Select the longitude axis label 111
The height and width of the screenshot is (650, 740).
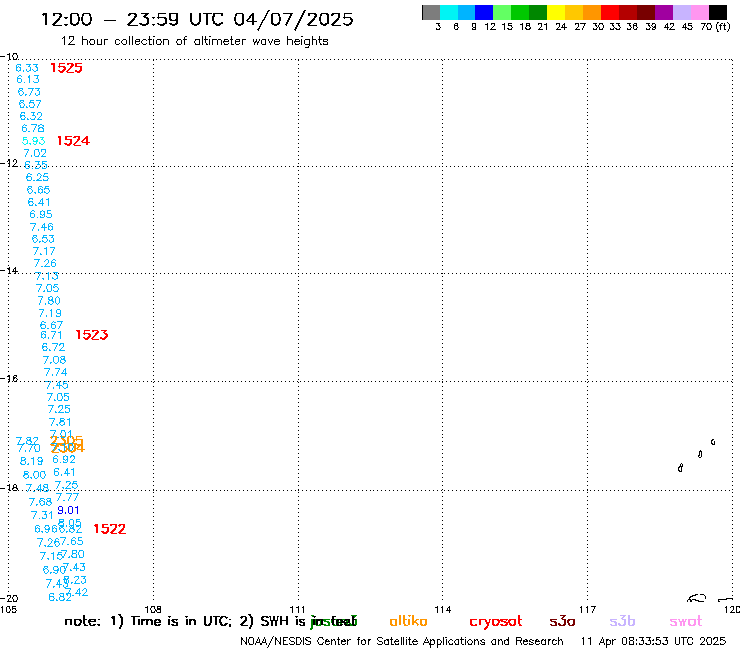point(297,609)
